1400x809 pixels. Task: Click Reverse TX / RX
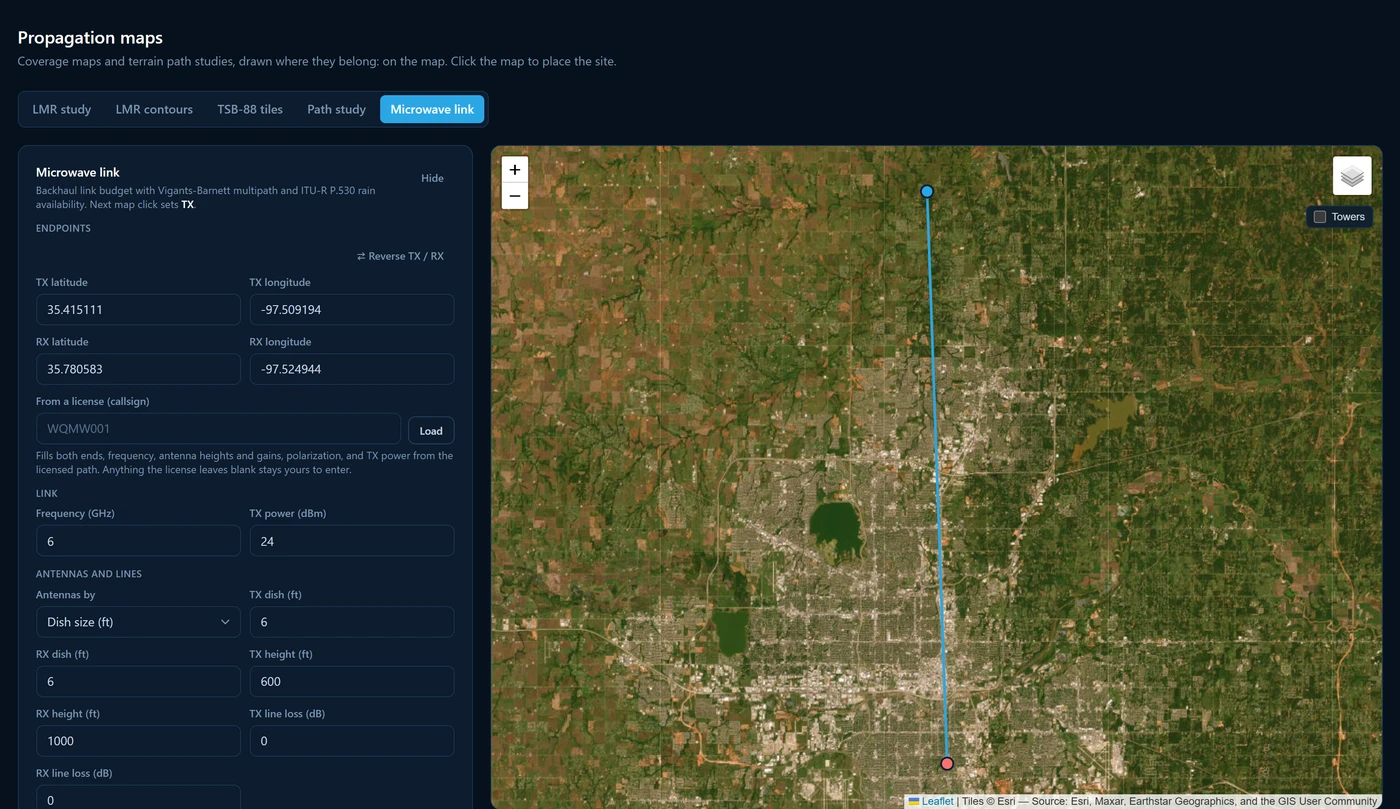pos(400,256)
